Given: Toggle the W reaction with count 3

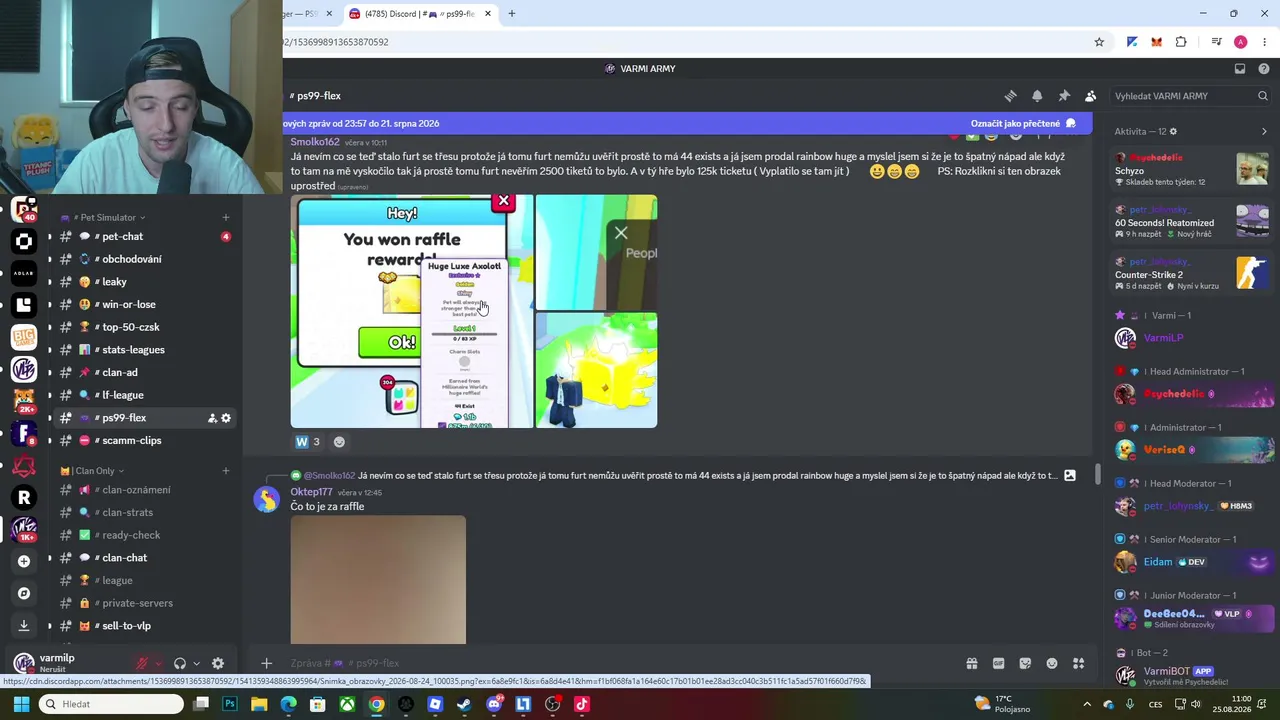Looking at the screenshot, I should coord(307,442).
